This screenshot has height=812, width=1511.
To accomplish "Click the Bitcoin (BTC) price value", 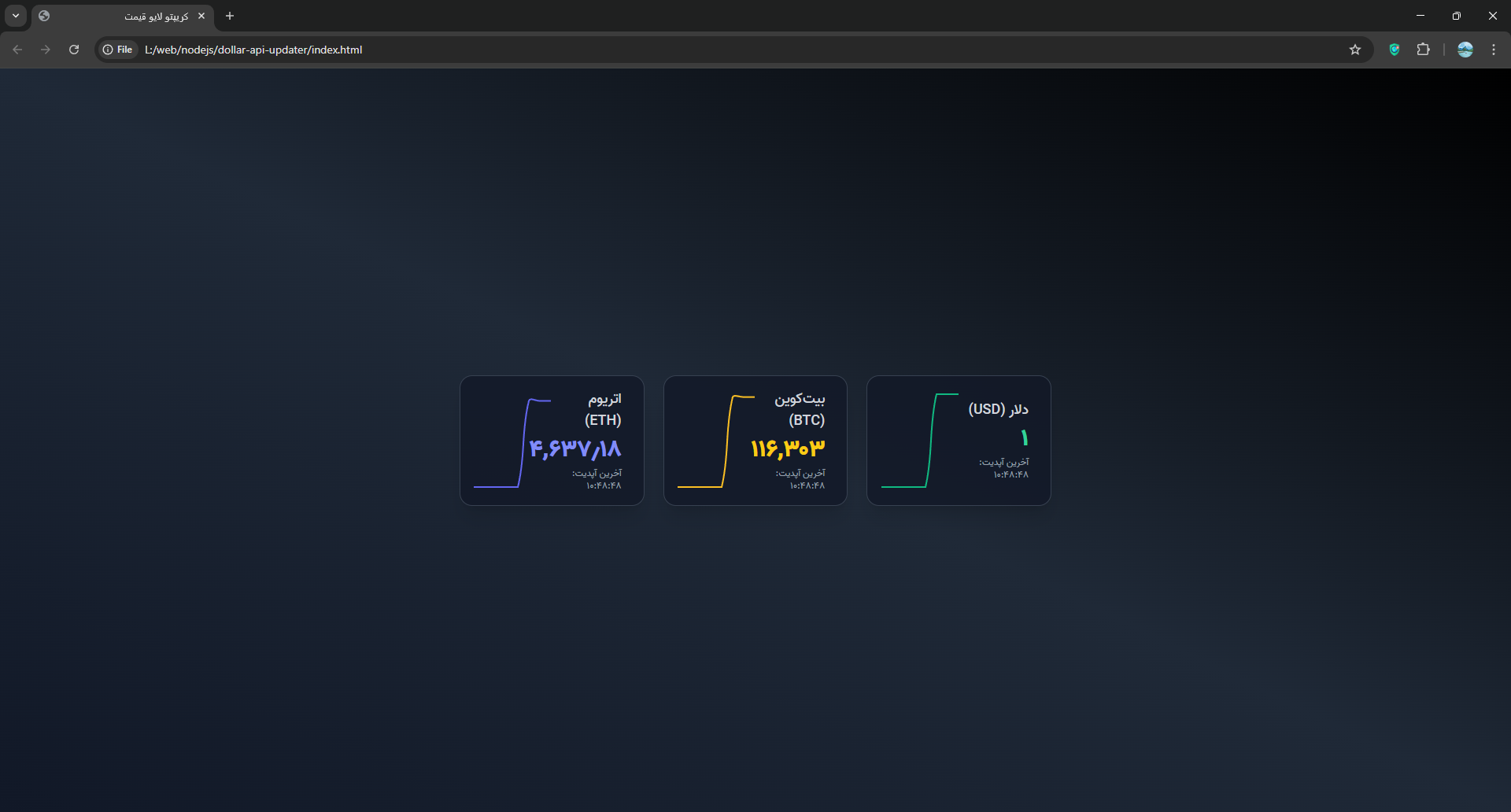I will coord(788,448).
